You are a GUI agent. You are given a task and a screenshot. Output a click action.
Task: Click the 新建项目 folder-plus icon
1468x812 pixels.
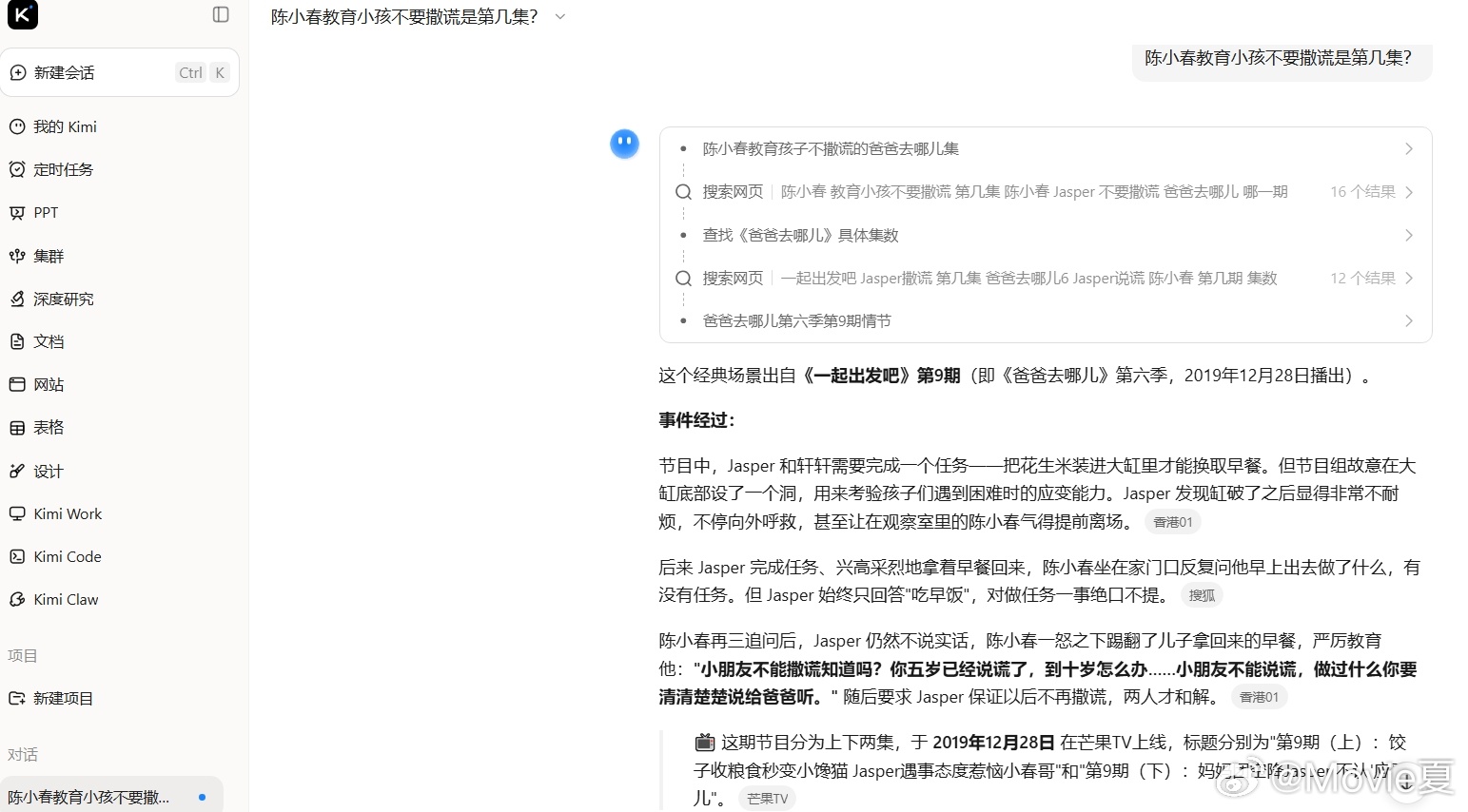17,698
